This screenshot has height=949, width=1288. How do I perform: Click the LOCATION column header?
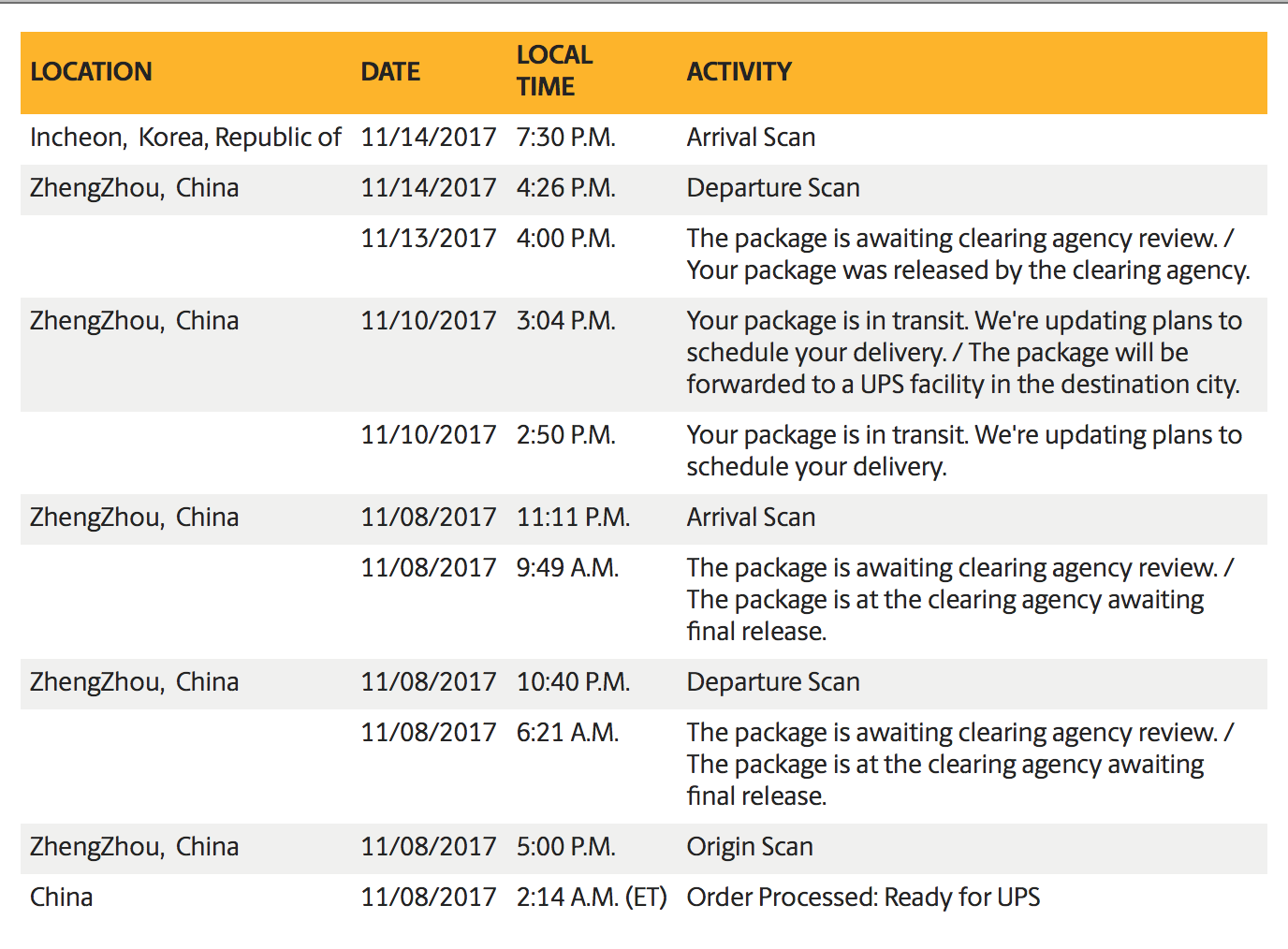pyautogui.click(x=91, y=72)
